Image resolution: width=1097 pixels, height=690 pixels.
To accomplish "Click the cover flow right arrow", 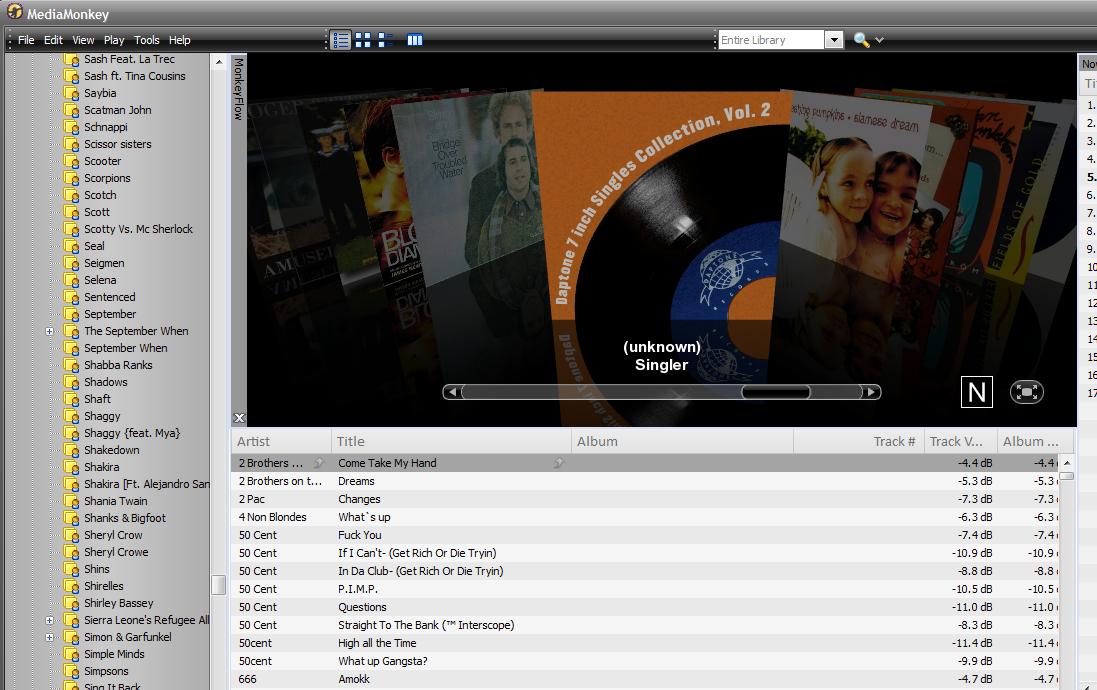I will (871, 392).
